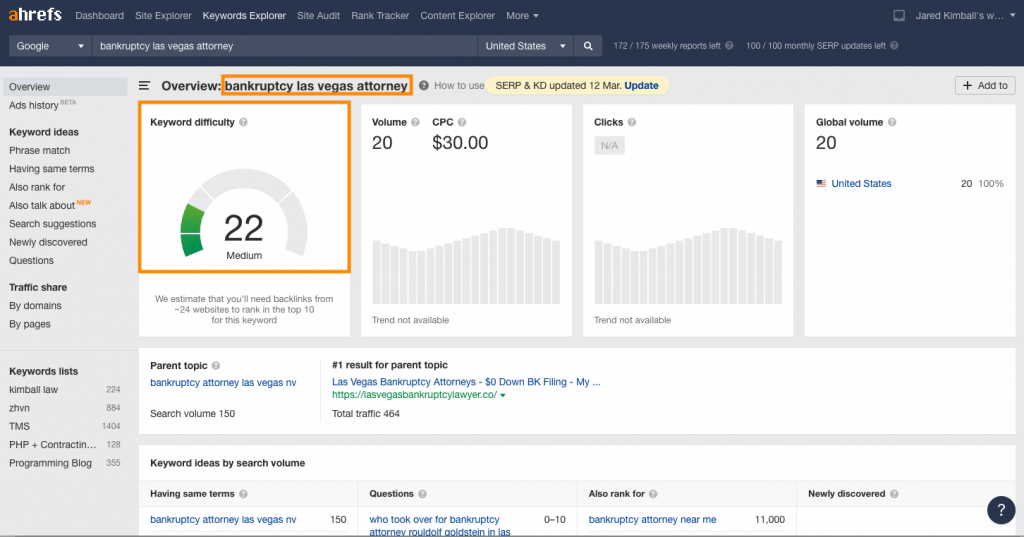Image resolution: width=1024 pixels, height=537 pixels.
Task: Open help icon beside Also rank for header
Action: coord(653,494)
